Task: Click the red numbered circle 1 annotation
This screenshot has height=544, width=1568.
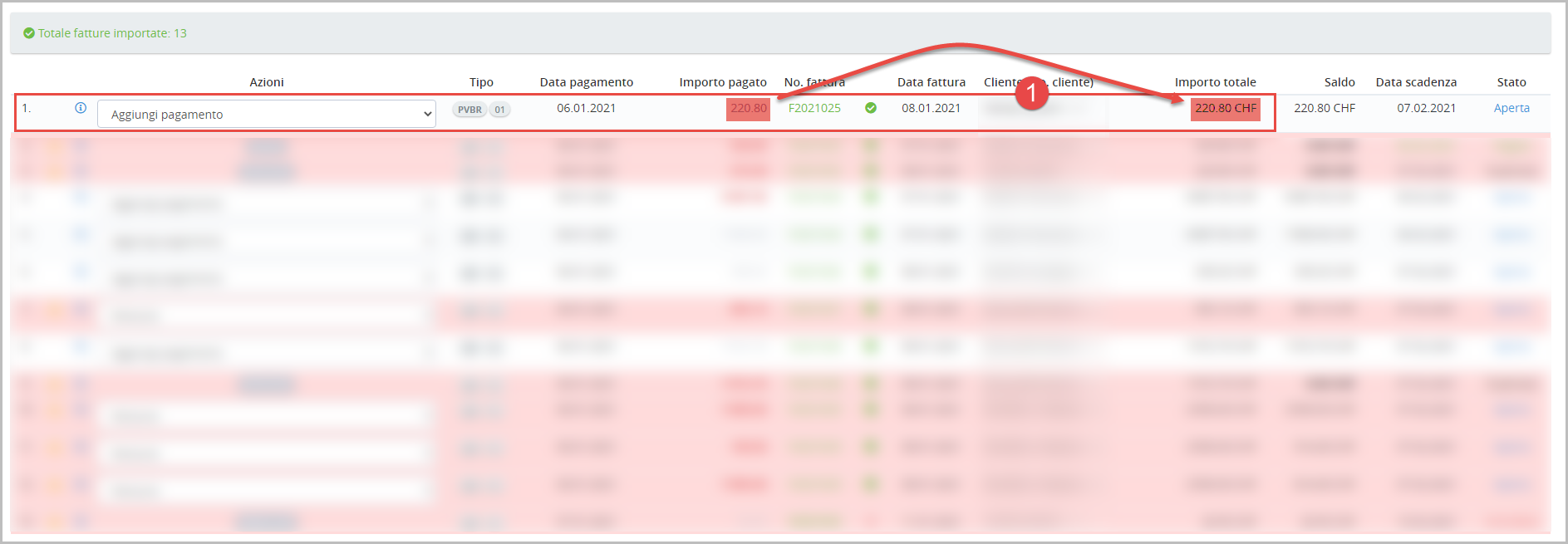Action: coord(1031,92)
